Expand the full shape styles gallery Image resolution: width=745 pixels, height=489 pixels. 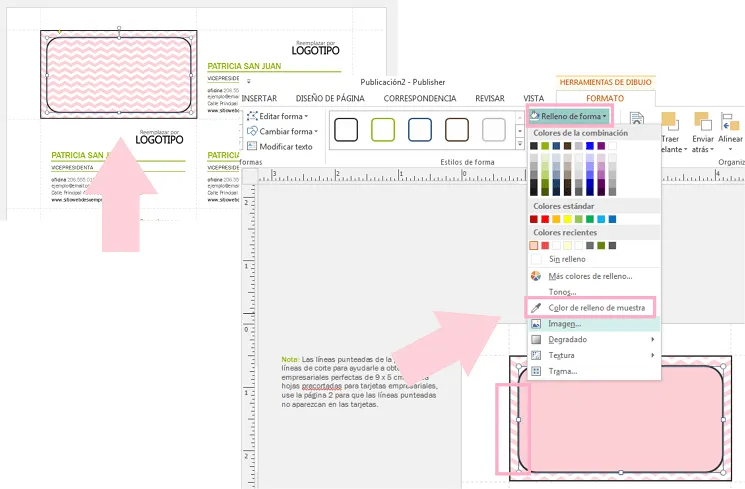click(520, 144)
